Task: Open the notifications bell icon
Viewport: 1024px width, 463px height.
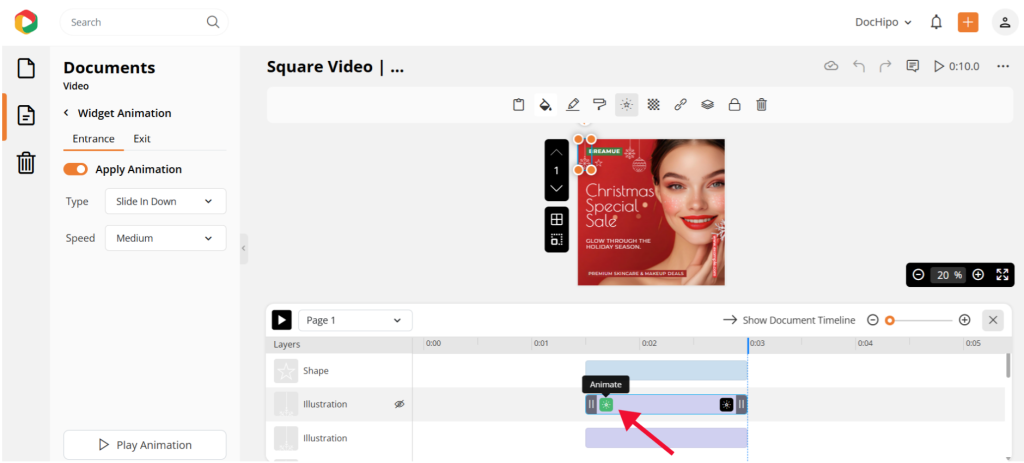Action: (936, 22)
